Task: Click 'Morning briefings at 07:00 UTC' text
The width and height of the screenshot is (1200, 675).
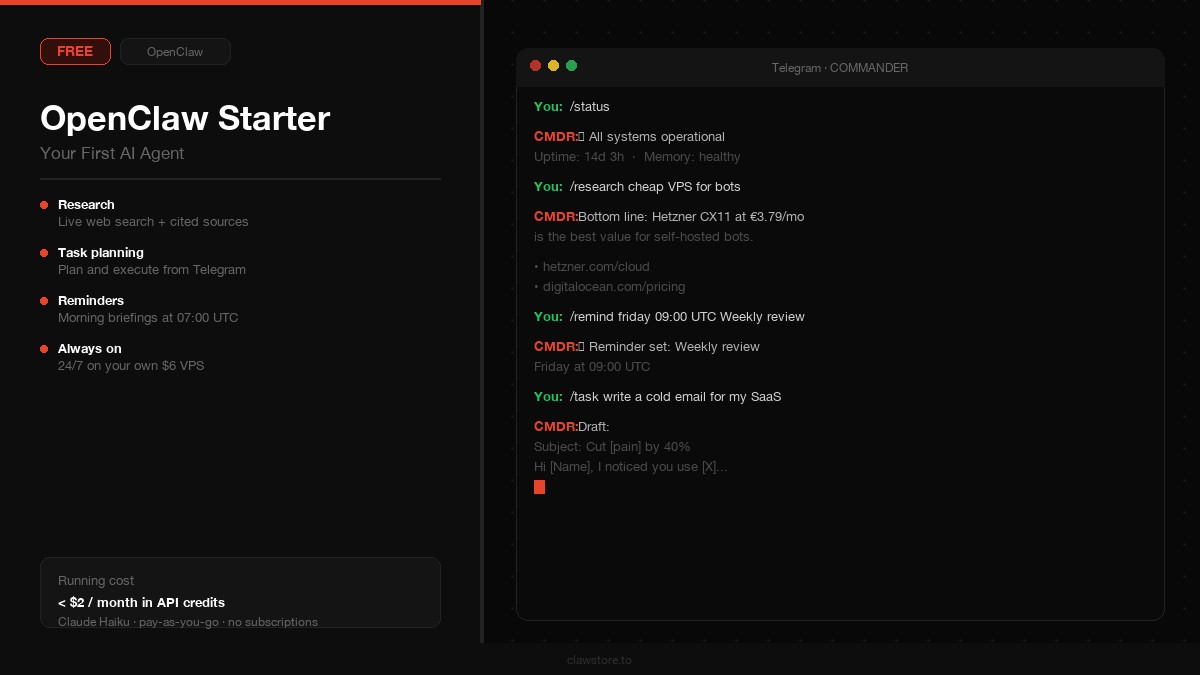Action: (148, 318)
